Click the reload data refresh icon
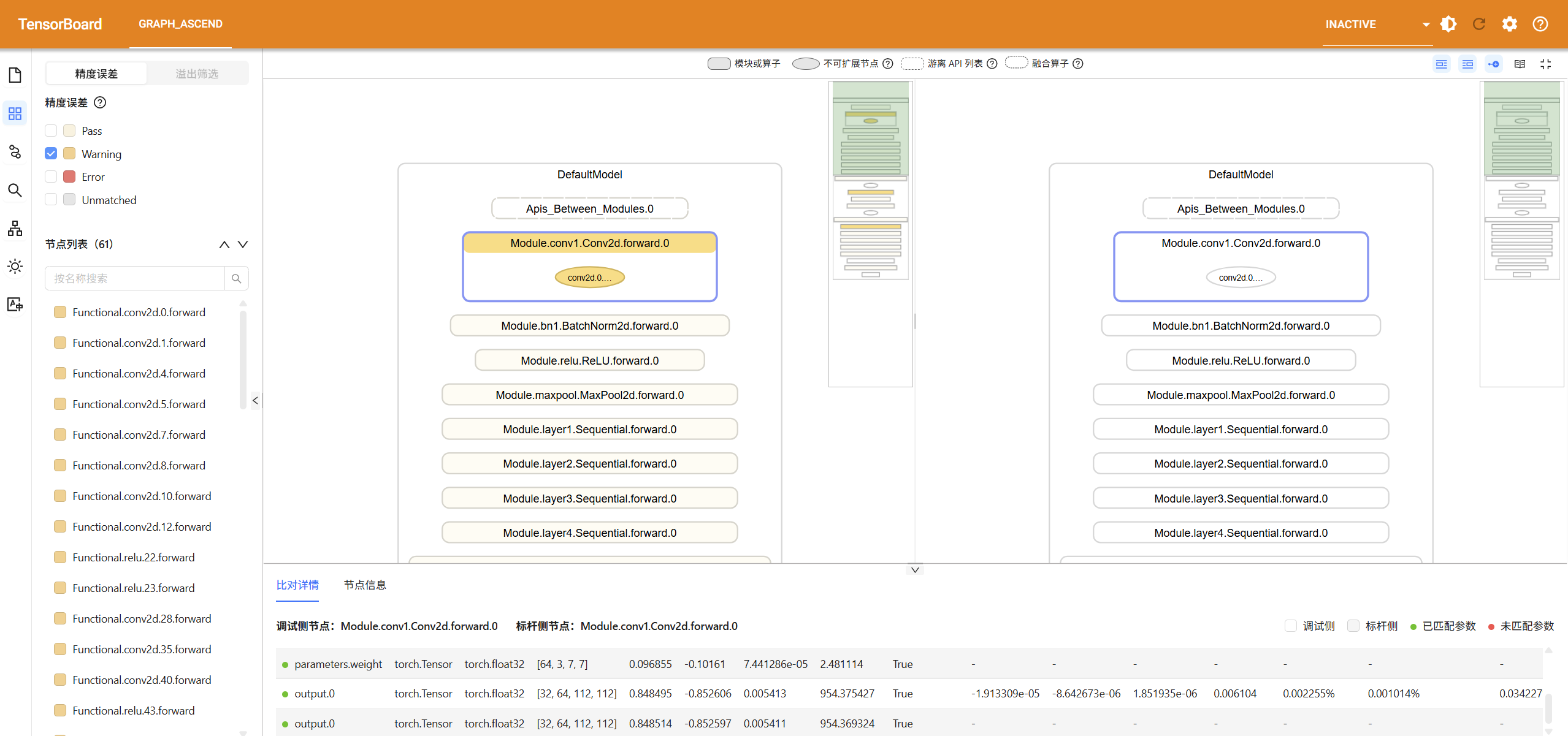This screenshot has width=1568, height=736. [x=1479, y=24]
